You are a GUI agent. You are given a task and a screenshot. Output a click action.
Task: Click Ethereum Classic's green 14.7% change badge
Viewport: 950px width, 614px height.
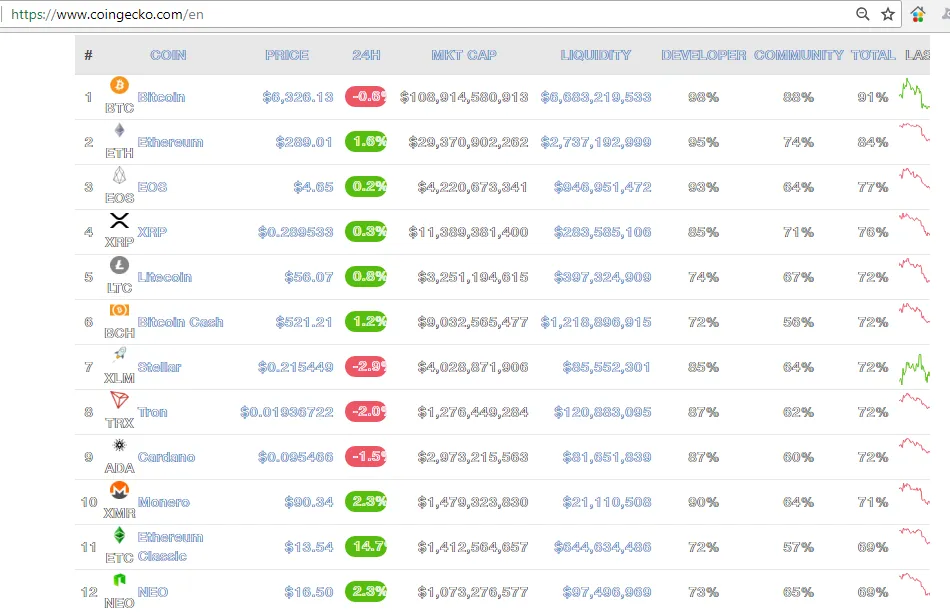click(366, 546)
